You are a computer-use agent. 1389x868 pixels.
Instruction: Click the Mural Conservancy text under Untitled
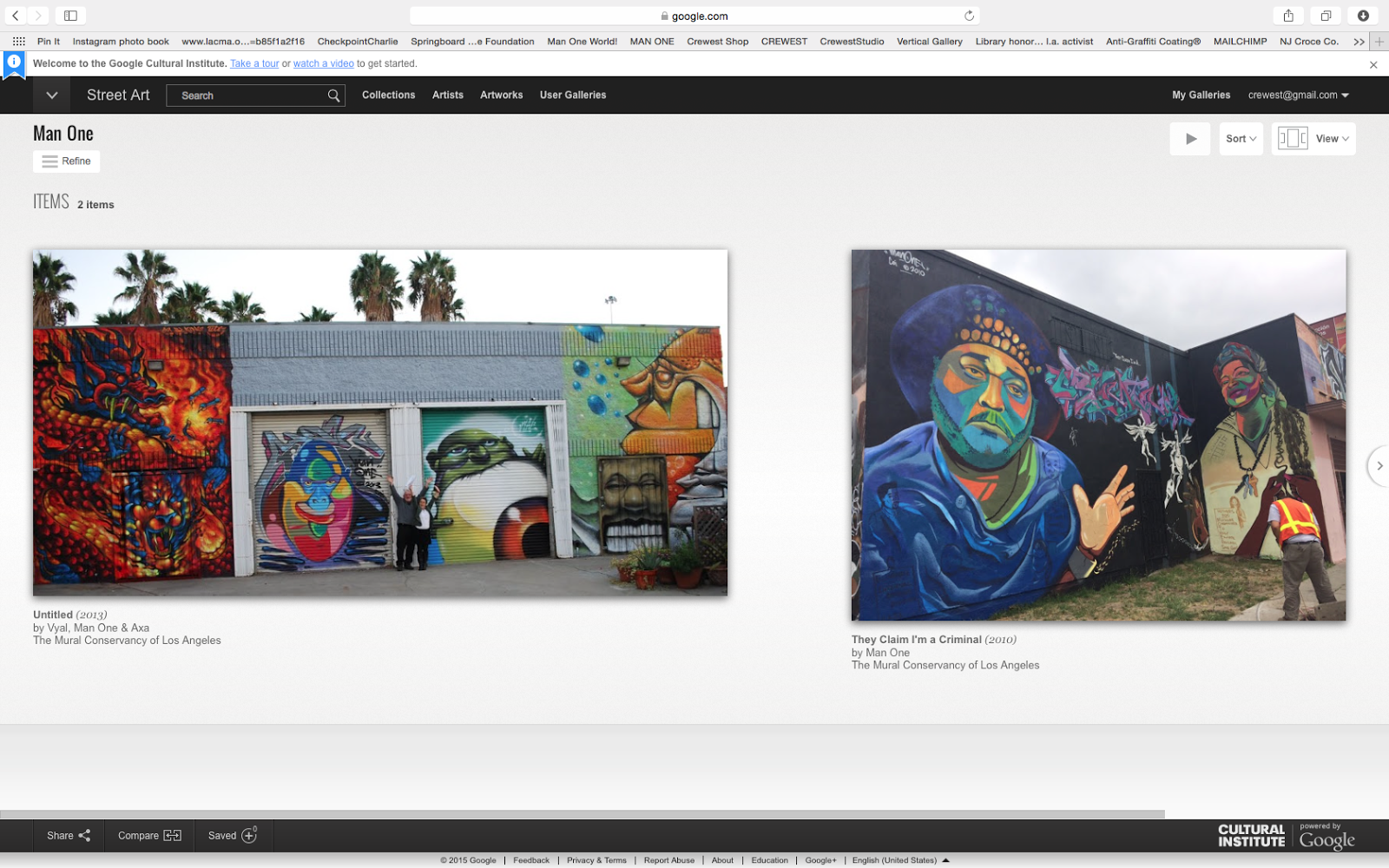tap(127, 641)
